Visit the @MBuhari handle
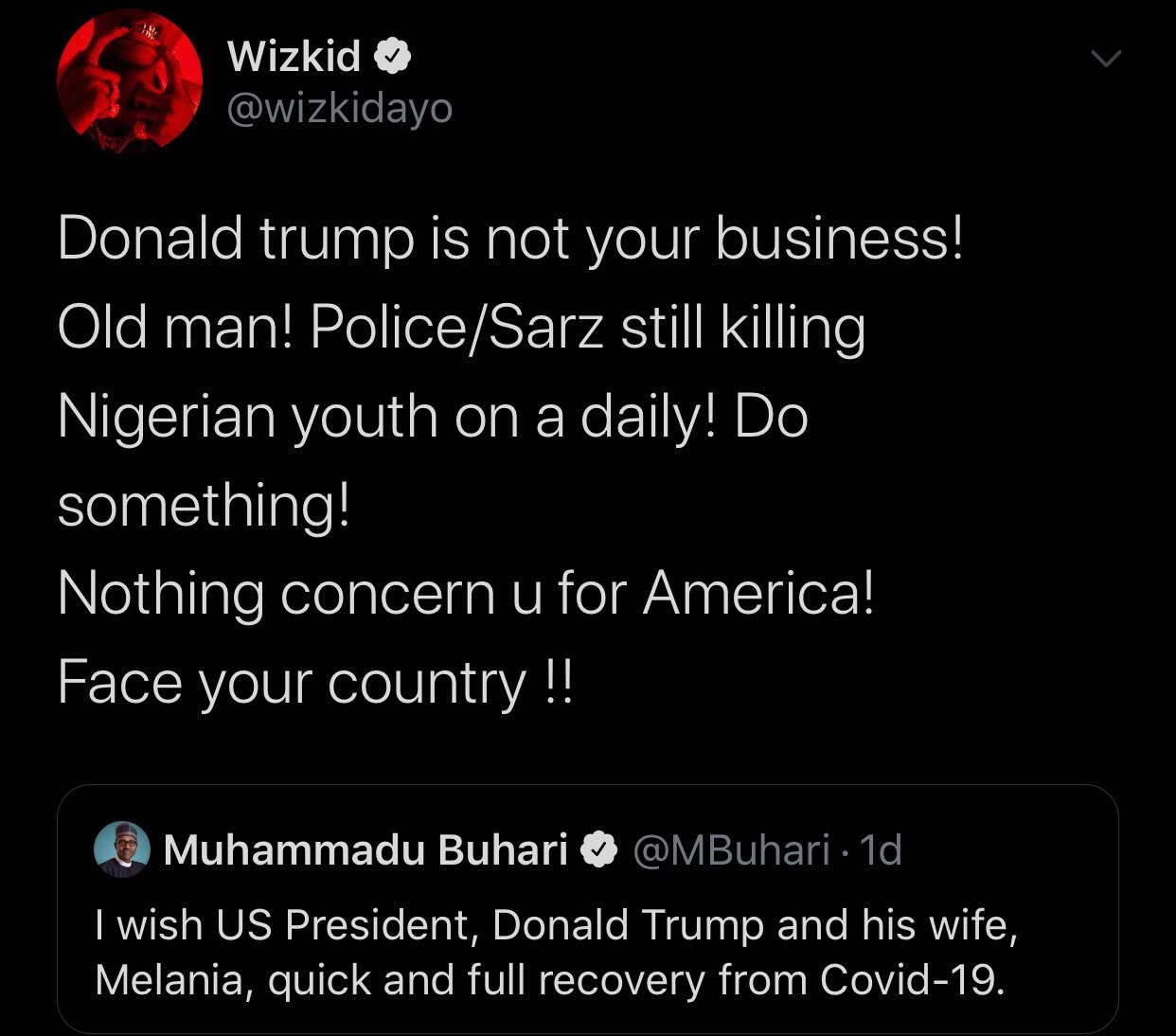Screen dimensions: 1176x1036 730,849
